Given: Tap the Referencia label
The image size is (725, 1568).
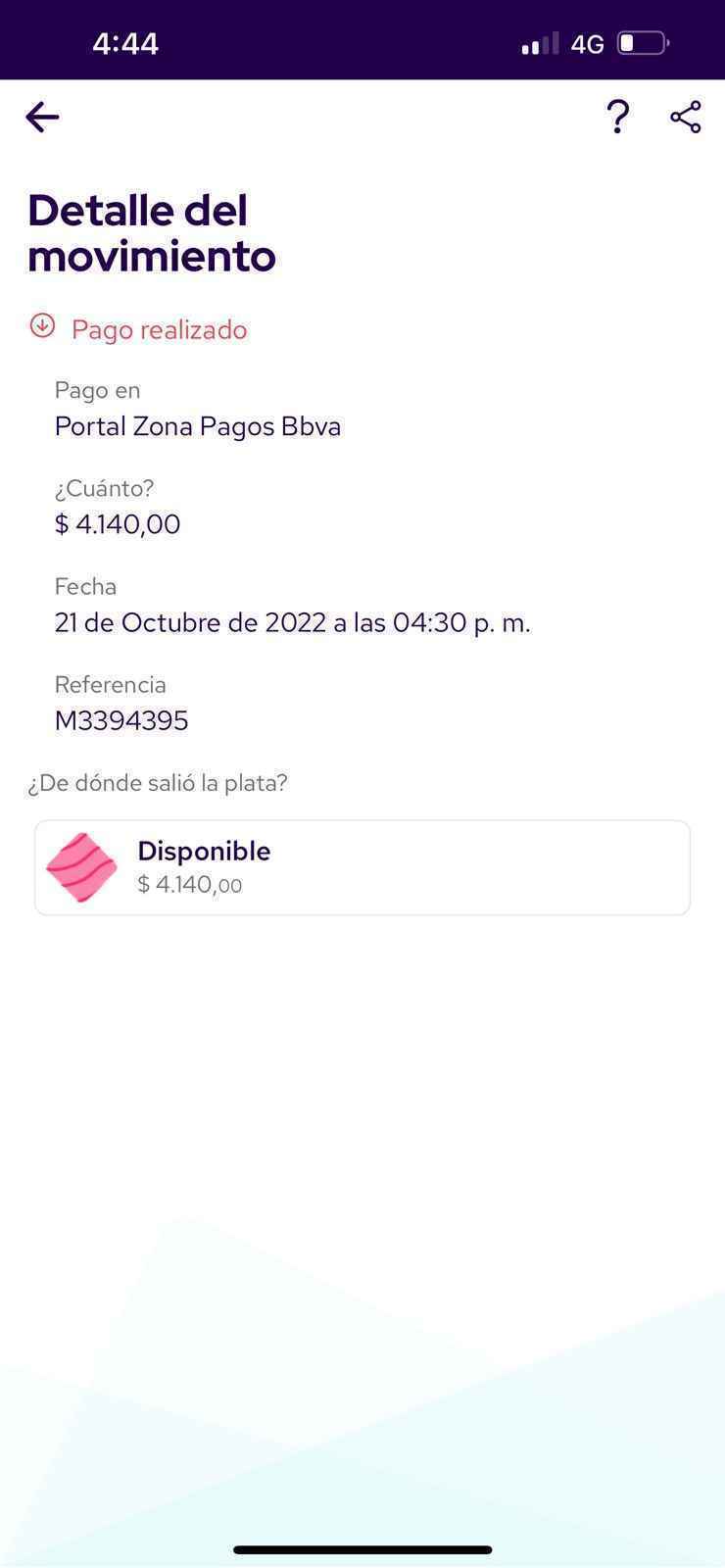Looking at the screenshot, I should [x=111, y=684].
